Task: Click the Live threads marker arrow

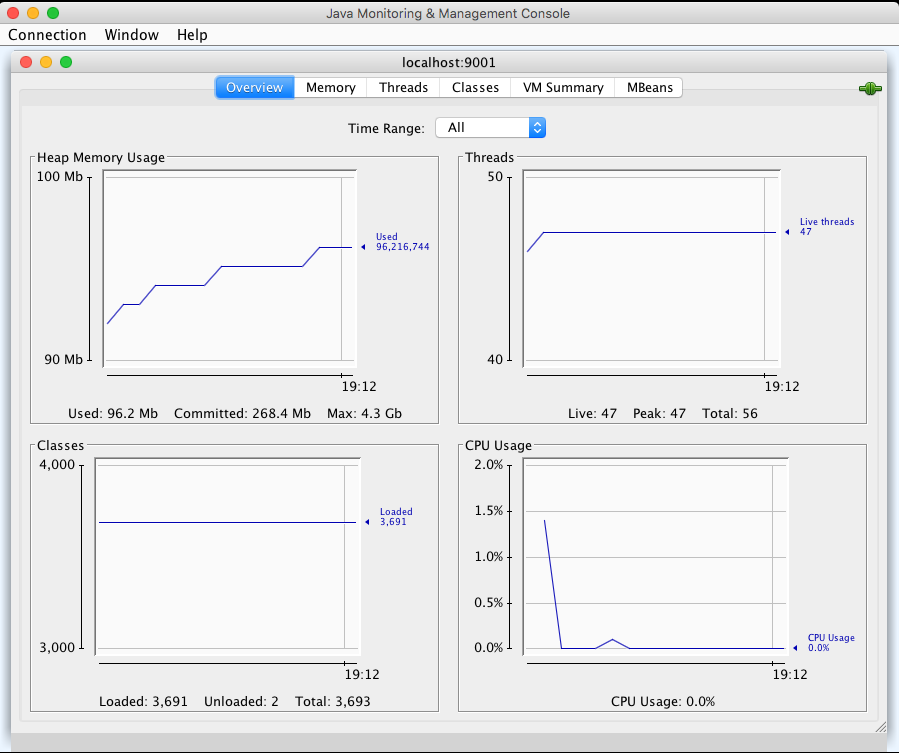Action: click(788, 232)
